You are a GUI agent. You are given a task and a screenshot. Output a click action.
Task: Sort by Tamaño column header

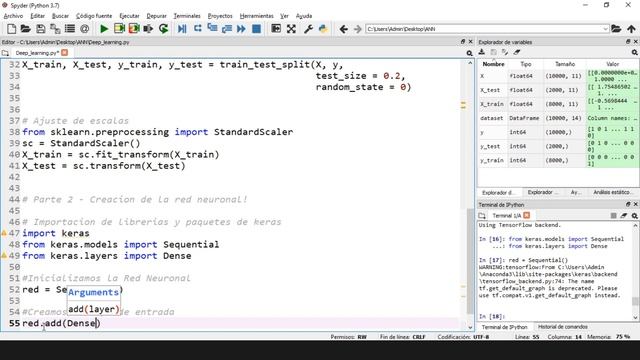(564, 64)
